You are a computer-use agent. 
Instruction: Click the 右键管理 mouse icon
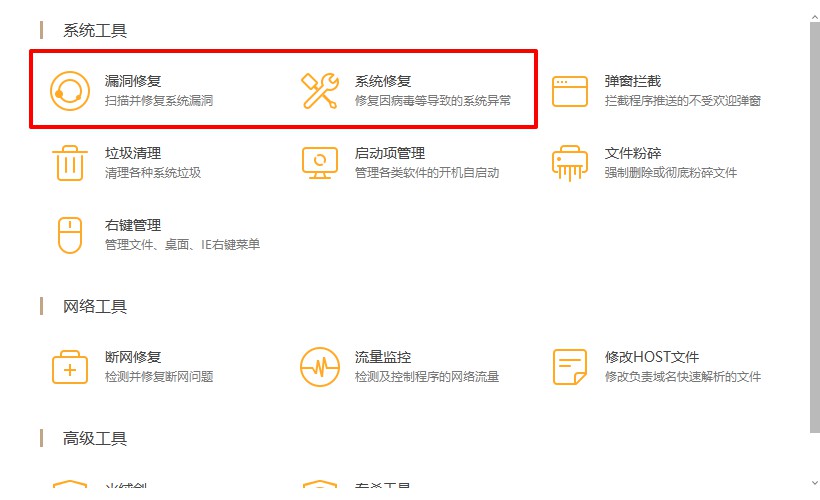(x=70, y=235)
